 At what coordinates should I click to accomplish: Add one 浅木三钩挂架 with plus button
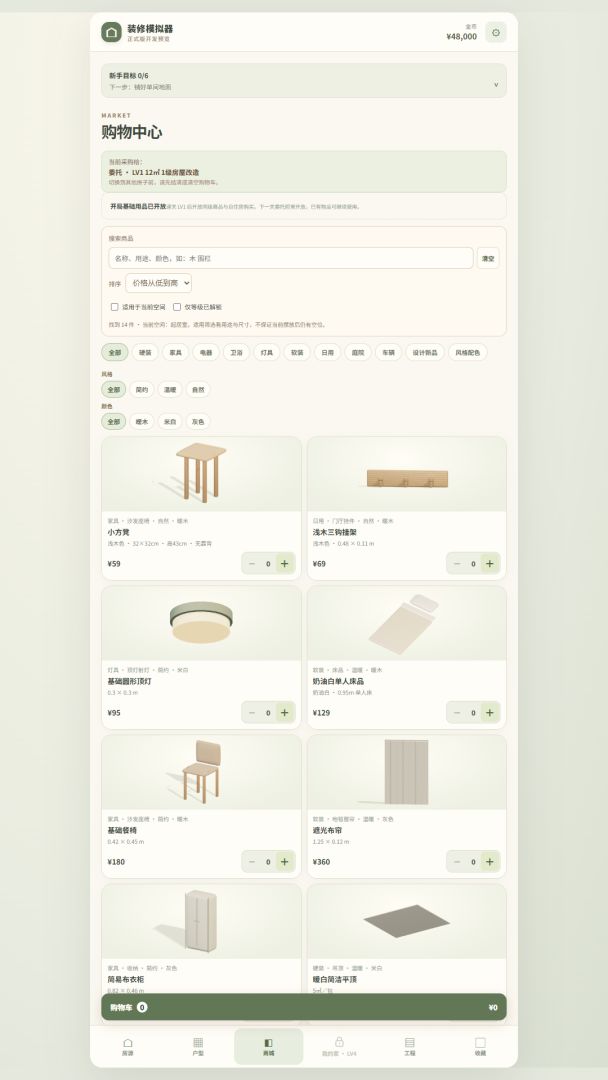490,563
